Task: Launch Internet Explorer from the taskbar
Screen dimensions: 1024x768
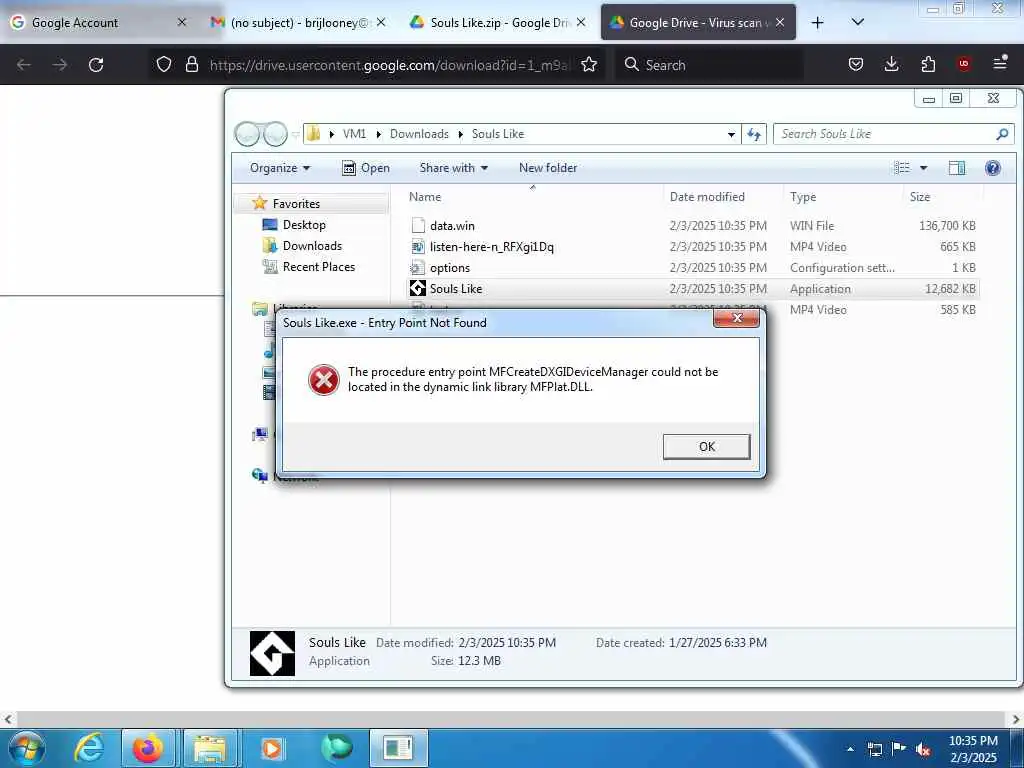Action: point(88,748)
